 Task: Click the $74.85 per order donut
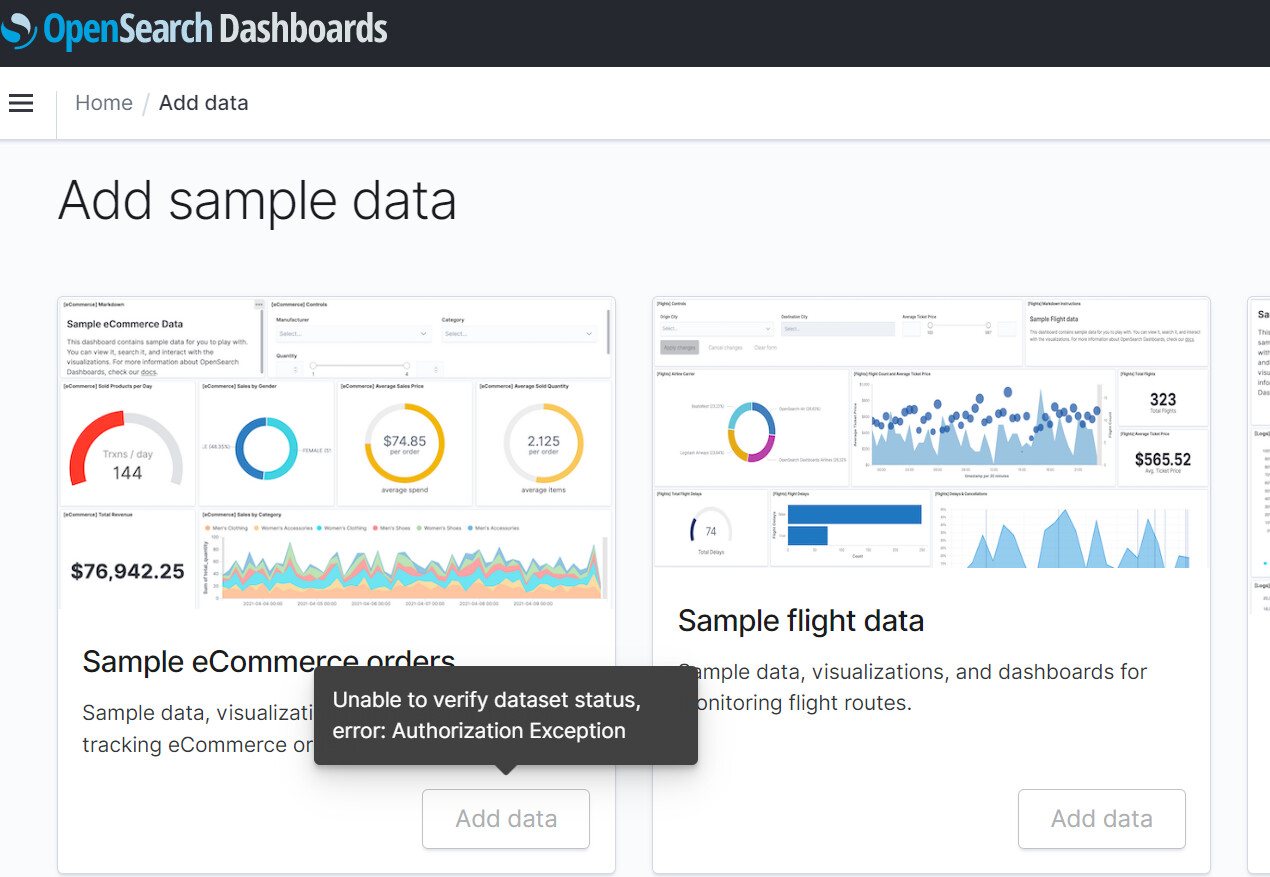[x=404, y=443]
